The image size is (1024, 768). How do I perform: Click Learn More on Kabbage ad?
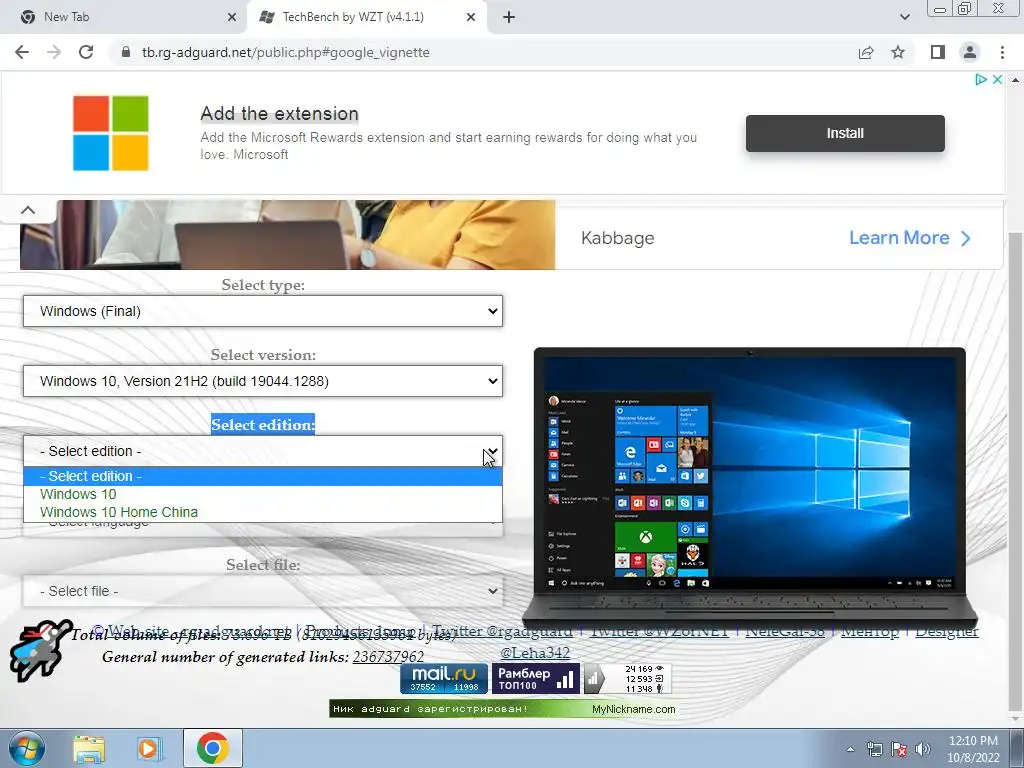[x=909, y=238]
